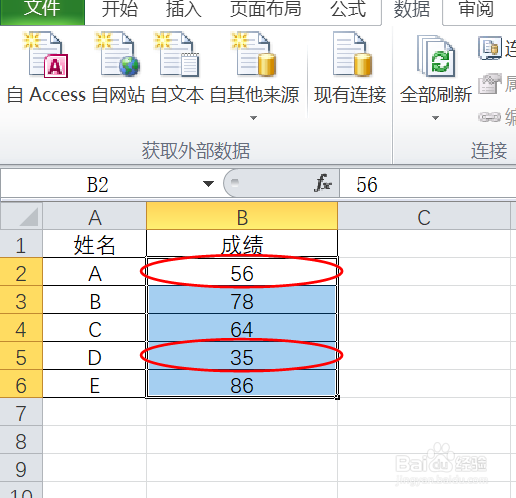Select row 6 header
This screenshot has width=516, height=498.
(x=21, y=385)
